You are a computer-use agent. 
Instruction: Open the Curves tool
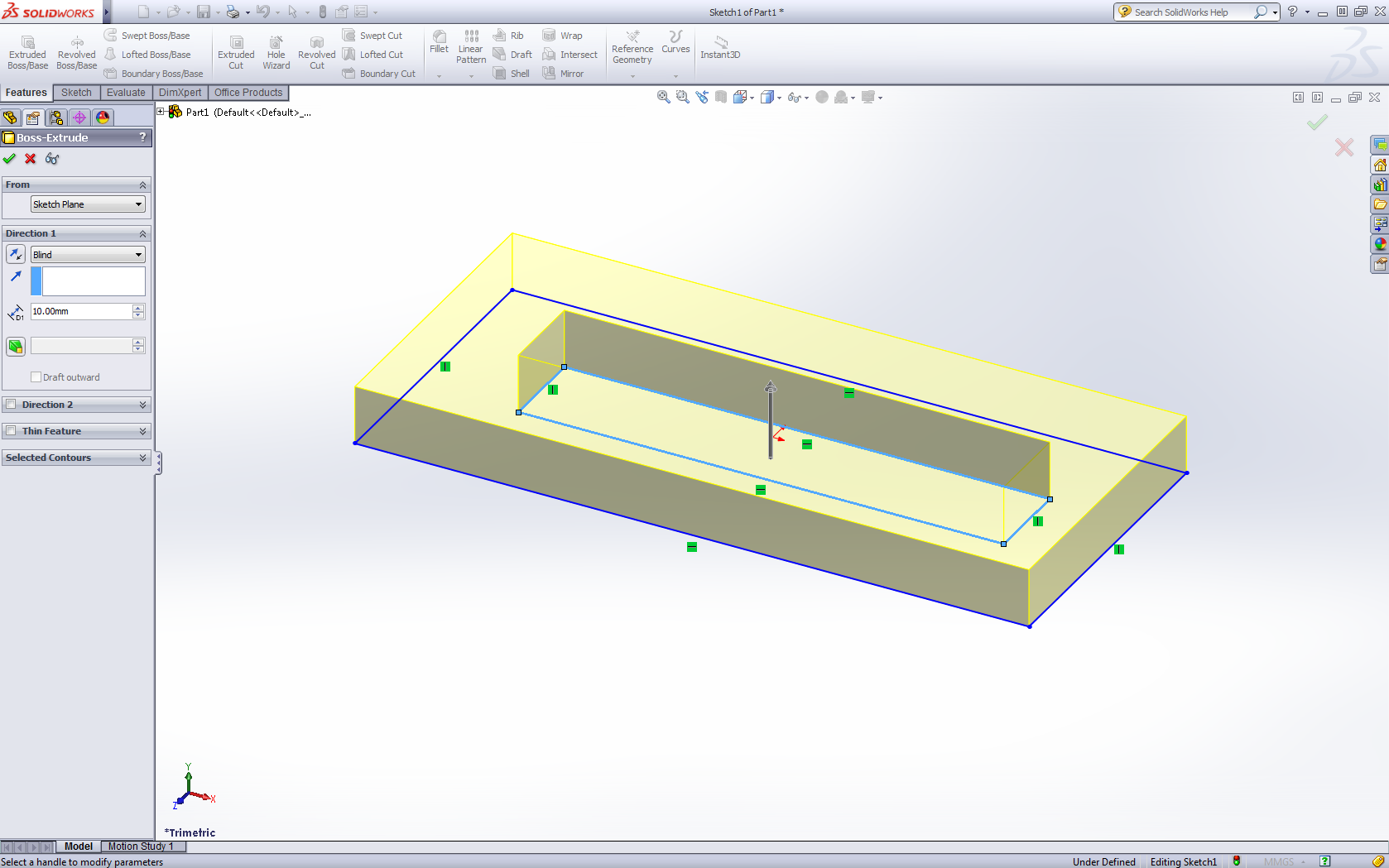675,42
